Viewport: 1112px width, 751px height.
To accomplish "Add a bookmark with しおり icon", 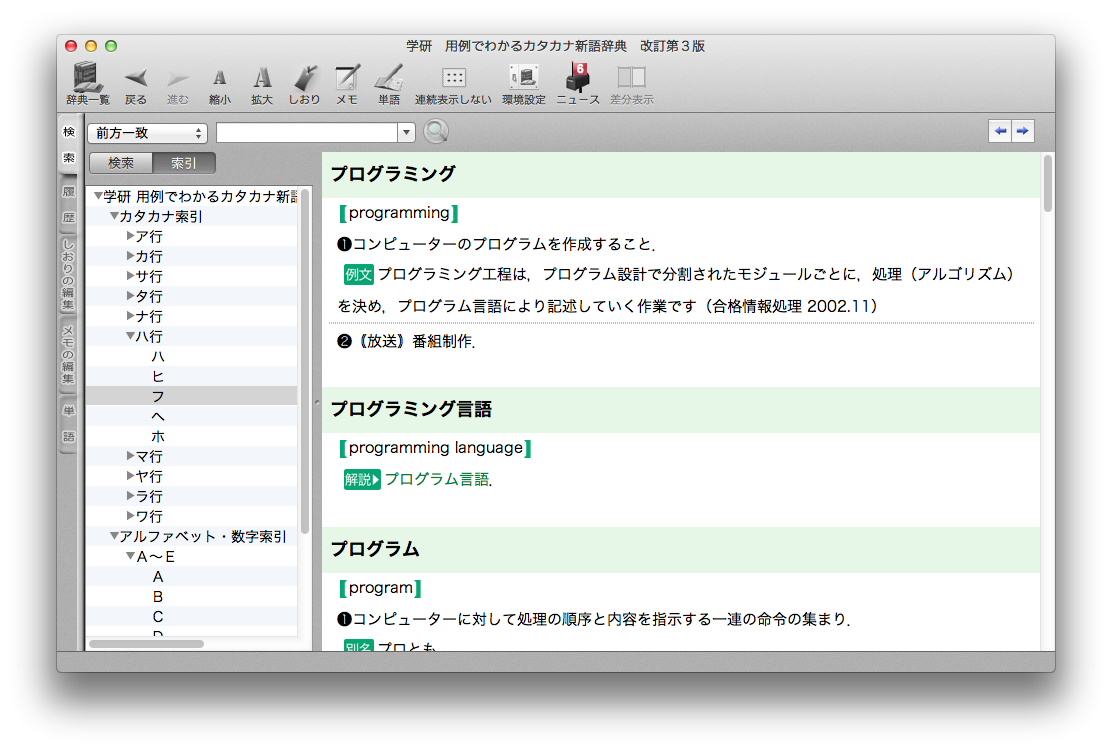I will 304,78.
